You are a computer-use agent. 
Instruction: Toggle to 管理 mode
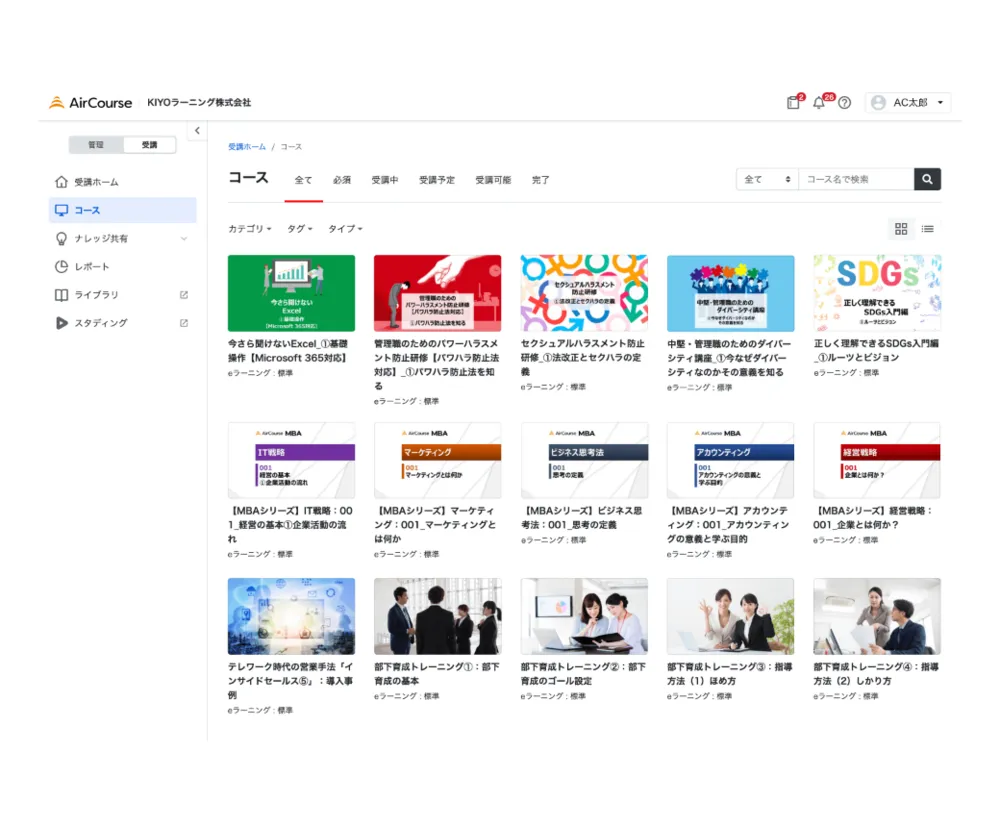point(96,145)
